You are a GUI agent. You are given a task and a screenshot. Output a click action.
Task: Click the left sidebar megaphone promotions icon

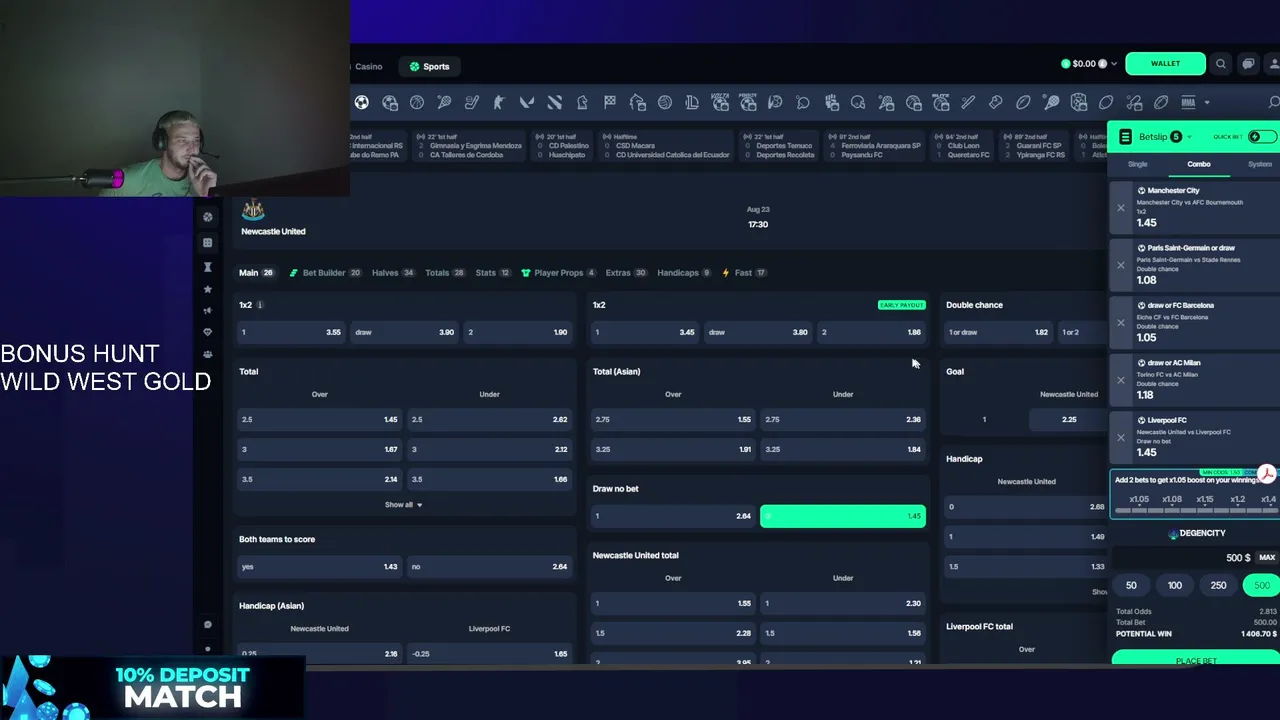pos(208,311)
